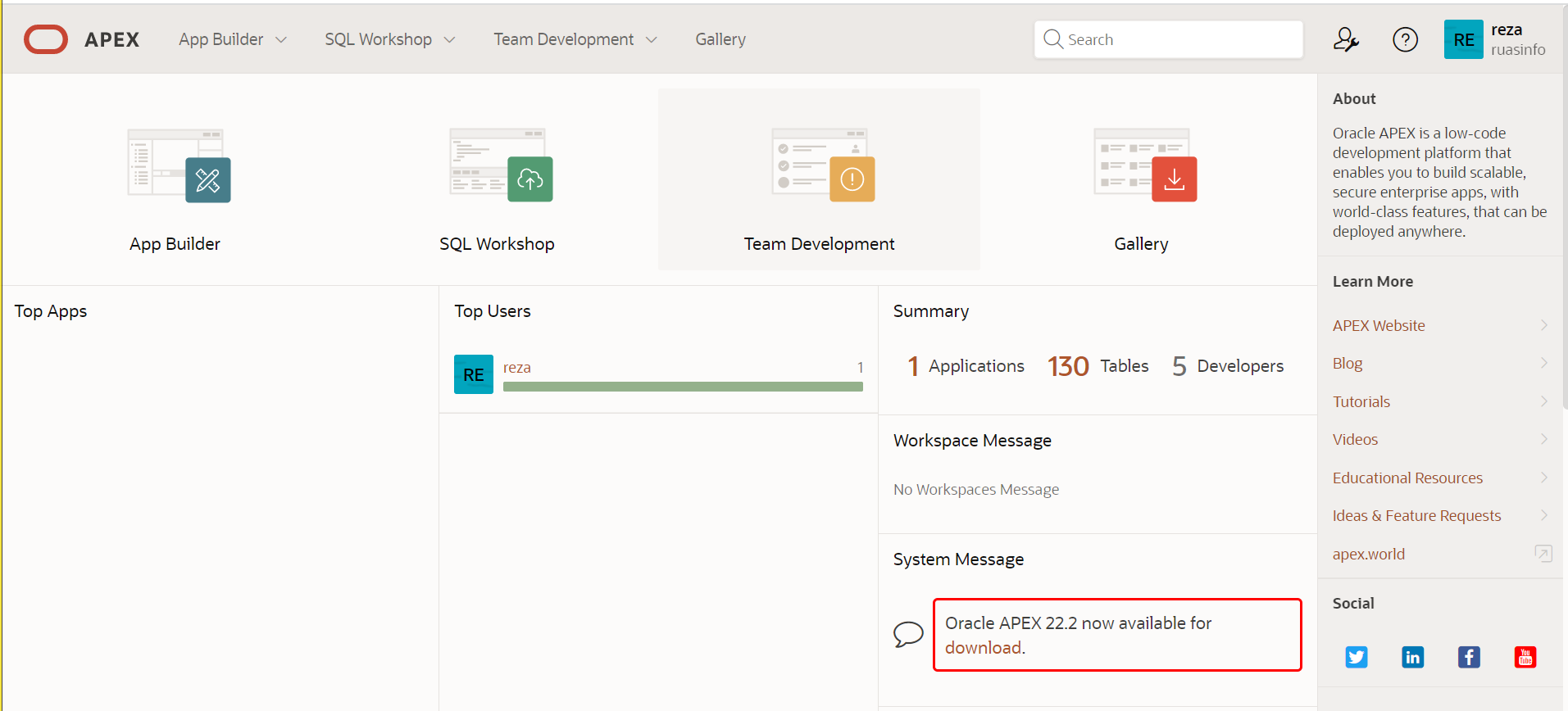Click the 130 Tables summary item

(1098, 366)
